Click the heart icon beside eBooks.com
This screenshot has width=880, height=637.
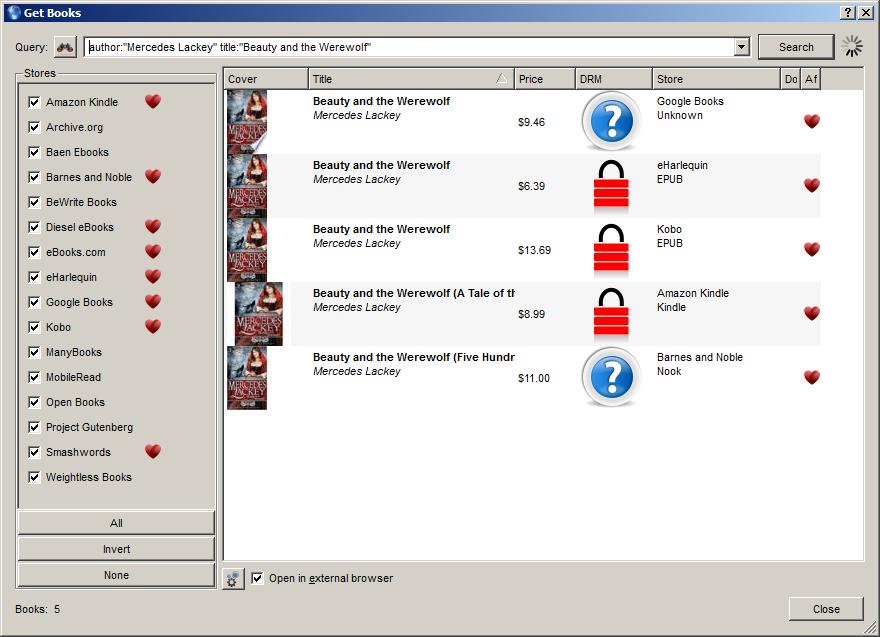(153, 251)
